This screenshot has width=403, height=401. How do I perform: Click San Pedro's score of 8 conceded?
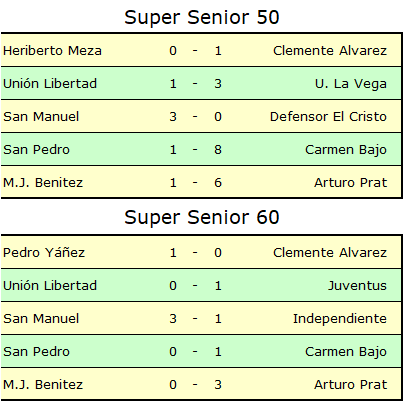click(218, 150)
